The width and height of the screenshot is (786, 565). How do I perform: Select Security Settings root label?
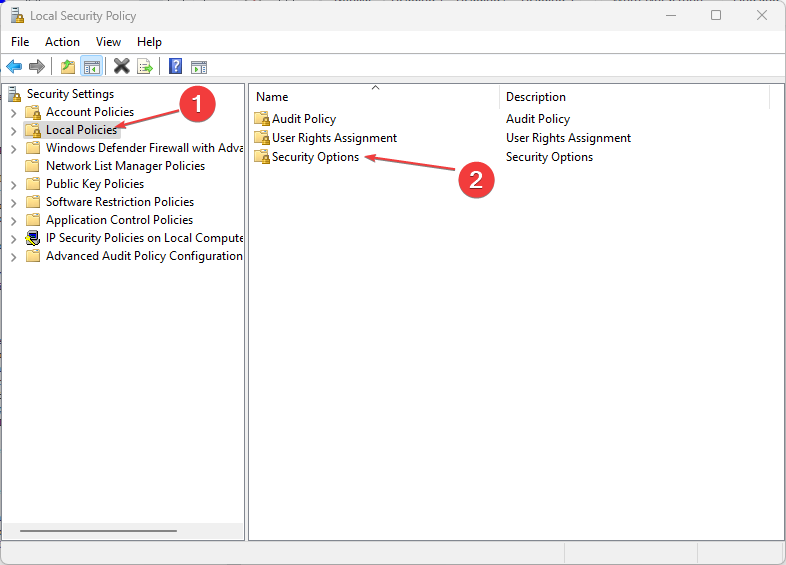[x=70, y=94]
